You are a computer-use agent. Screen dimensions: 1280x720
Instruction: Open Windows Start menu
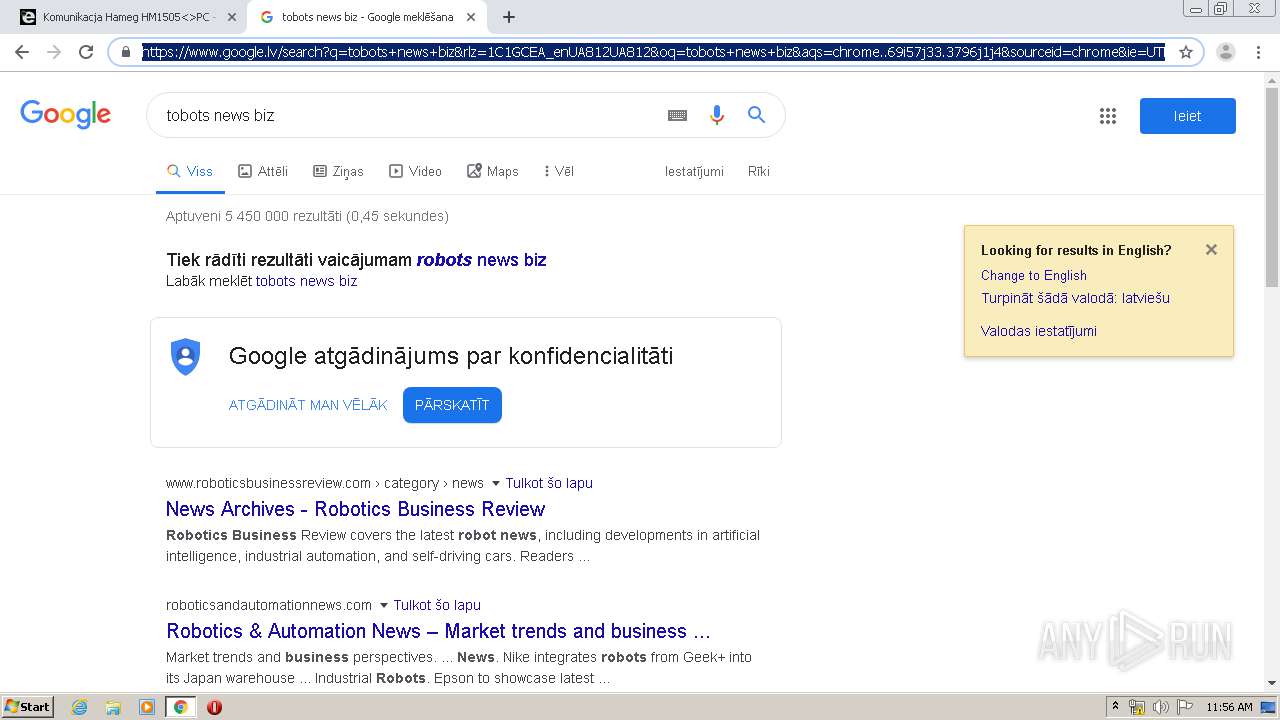tap(28, 707)
